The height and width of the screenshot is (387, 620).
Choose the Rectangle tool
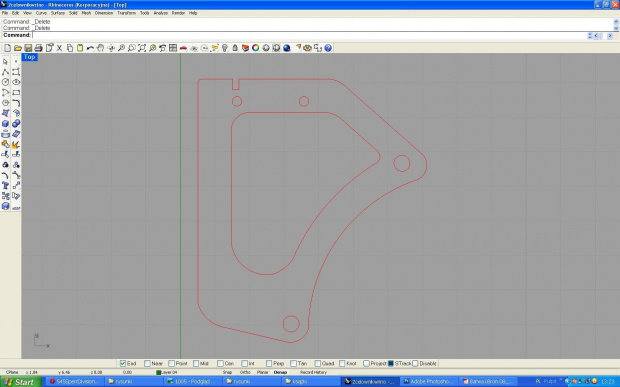pyautogui.click(x=16, y=93)
